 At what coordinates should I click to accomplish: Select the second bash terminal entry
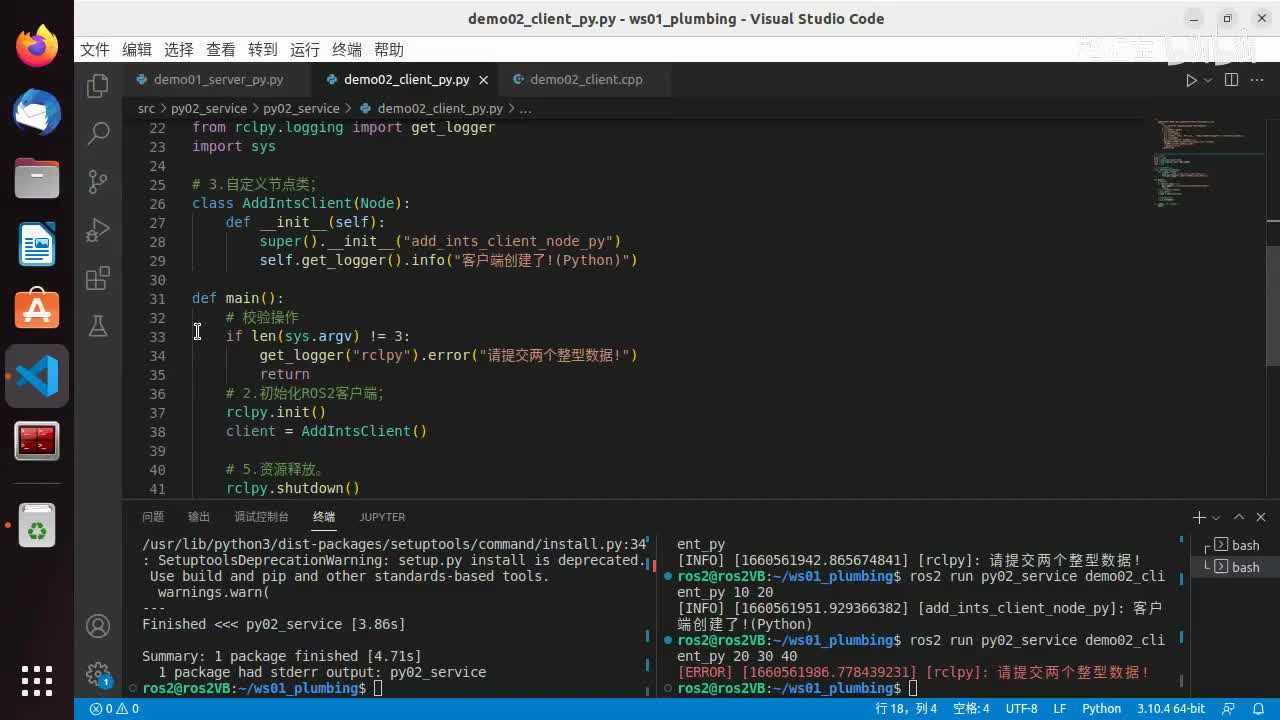tap(1234, 567)
